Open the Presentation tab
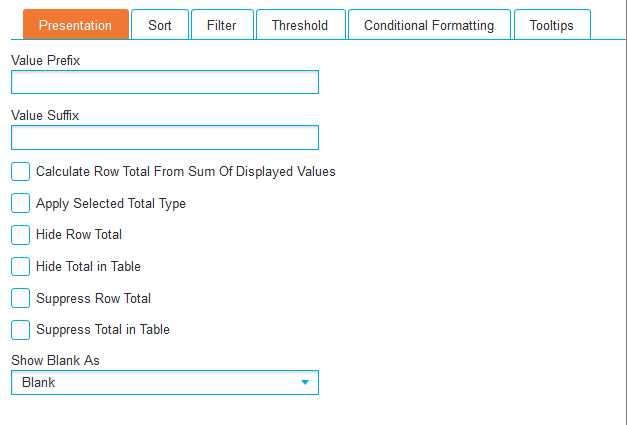 (x=76, y=25)
